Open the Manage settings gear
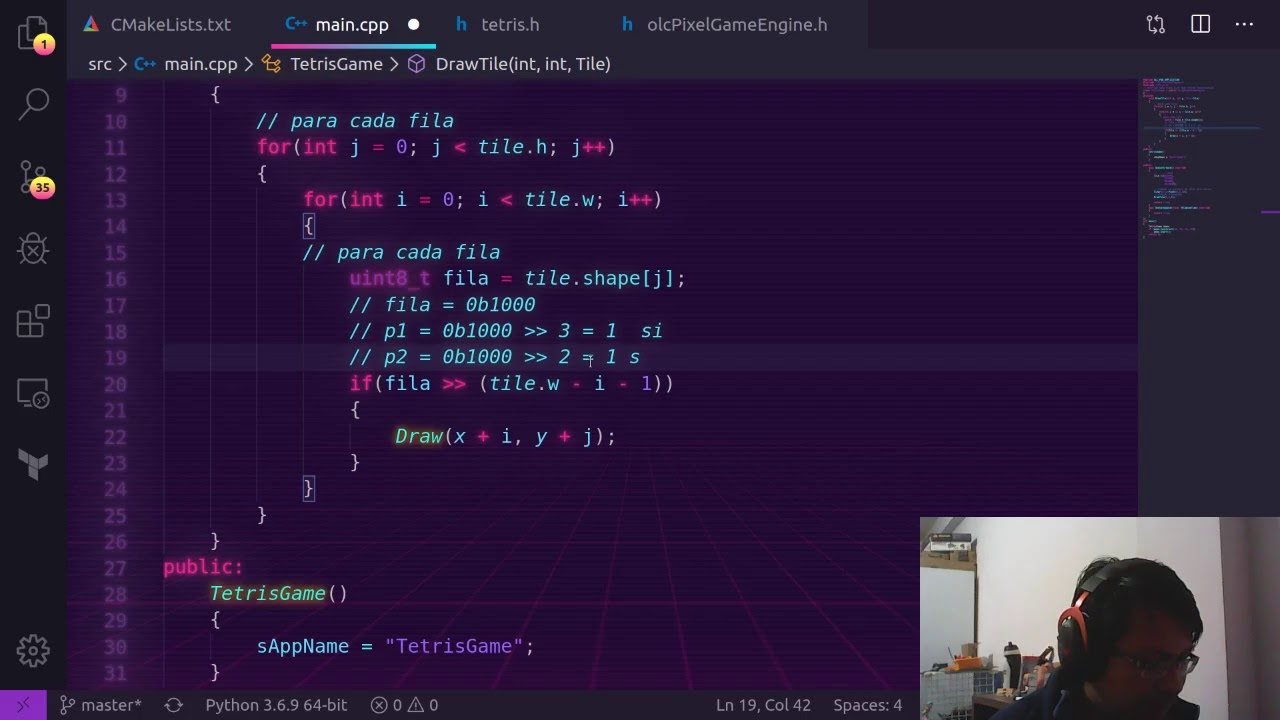The height and width of the screenshot is (720, 1280). tap(33, 651)
